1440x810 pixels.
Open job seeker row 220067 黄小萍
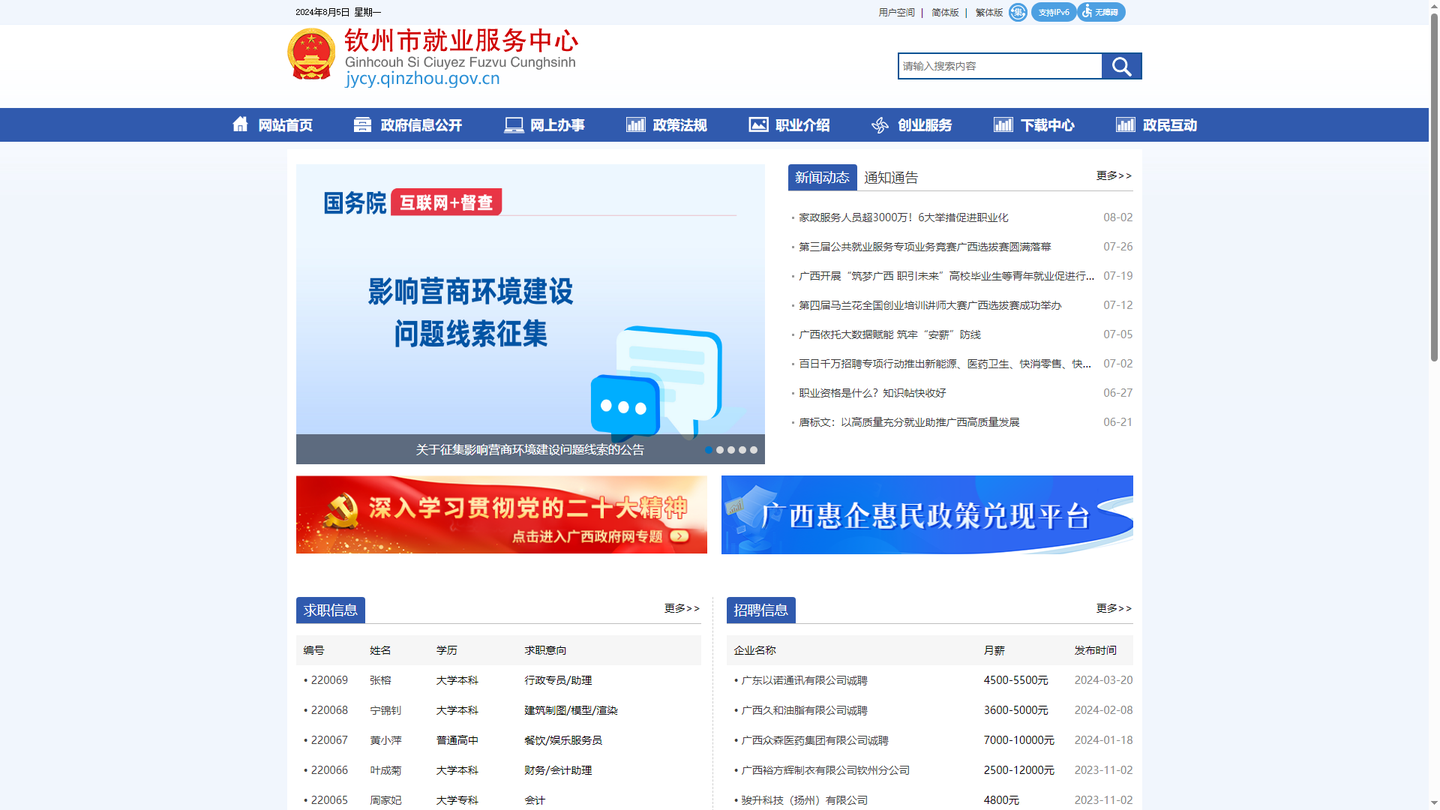[x=498, y=740]
